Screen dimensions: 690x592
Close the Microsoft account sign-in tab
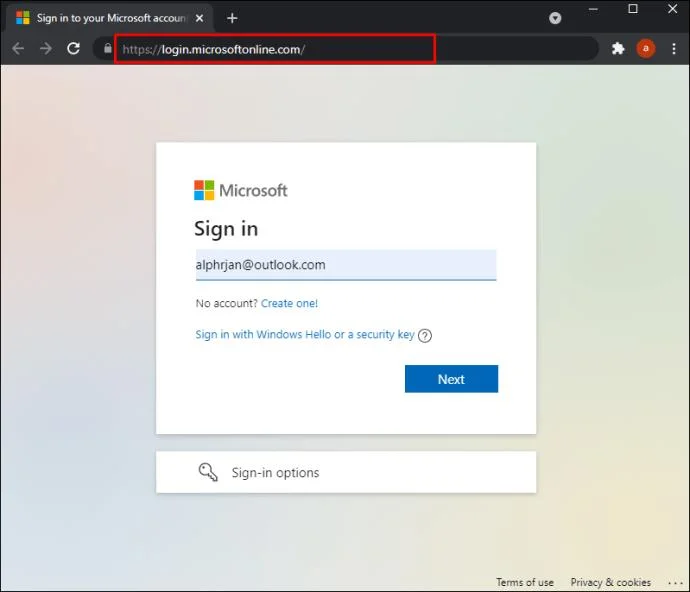pyautogui.click(x=199, y=18)
